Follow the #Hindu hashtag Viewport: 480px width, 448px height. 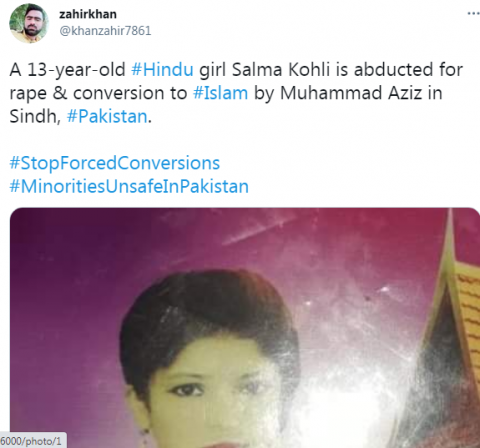162,70
